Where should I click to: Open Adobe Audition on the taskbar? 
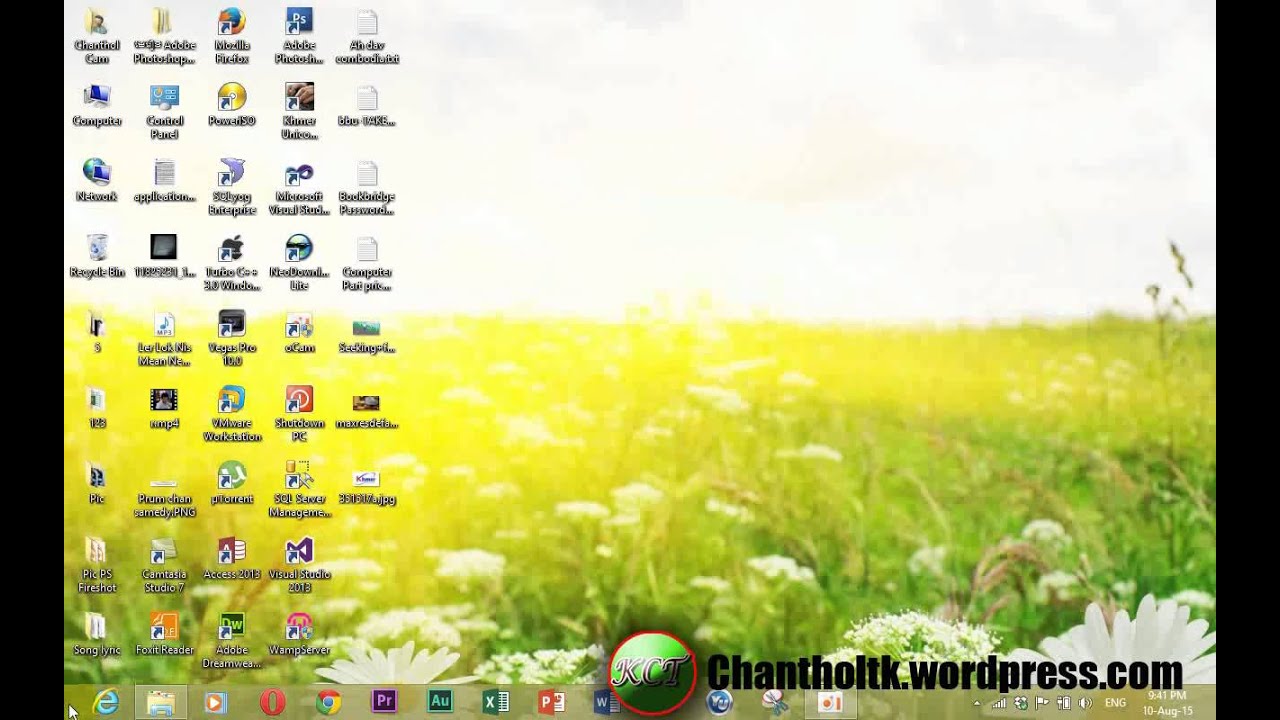[439, 702]
